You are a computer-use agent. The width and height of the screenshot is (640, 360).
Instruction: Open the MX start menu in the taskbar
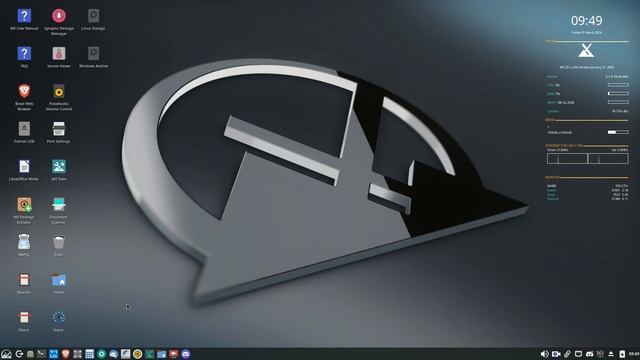[6, 354]
